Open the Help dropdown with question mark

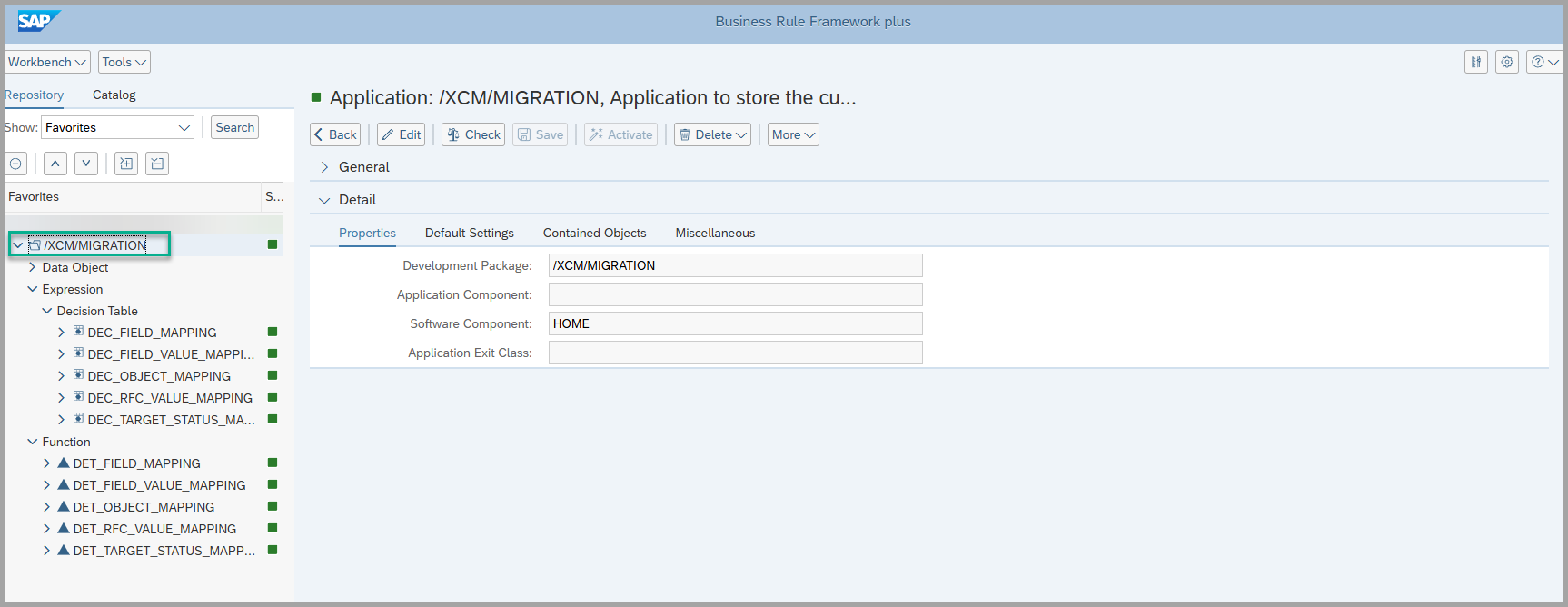click(x=1543, y=62)
